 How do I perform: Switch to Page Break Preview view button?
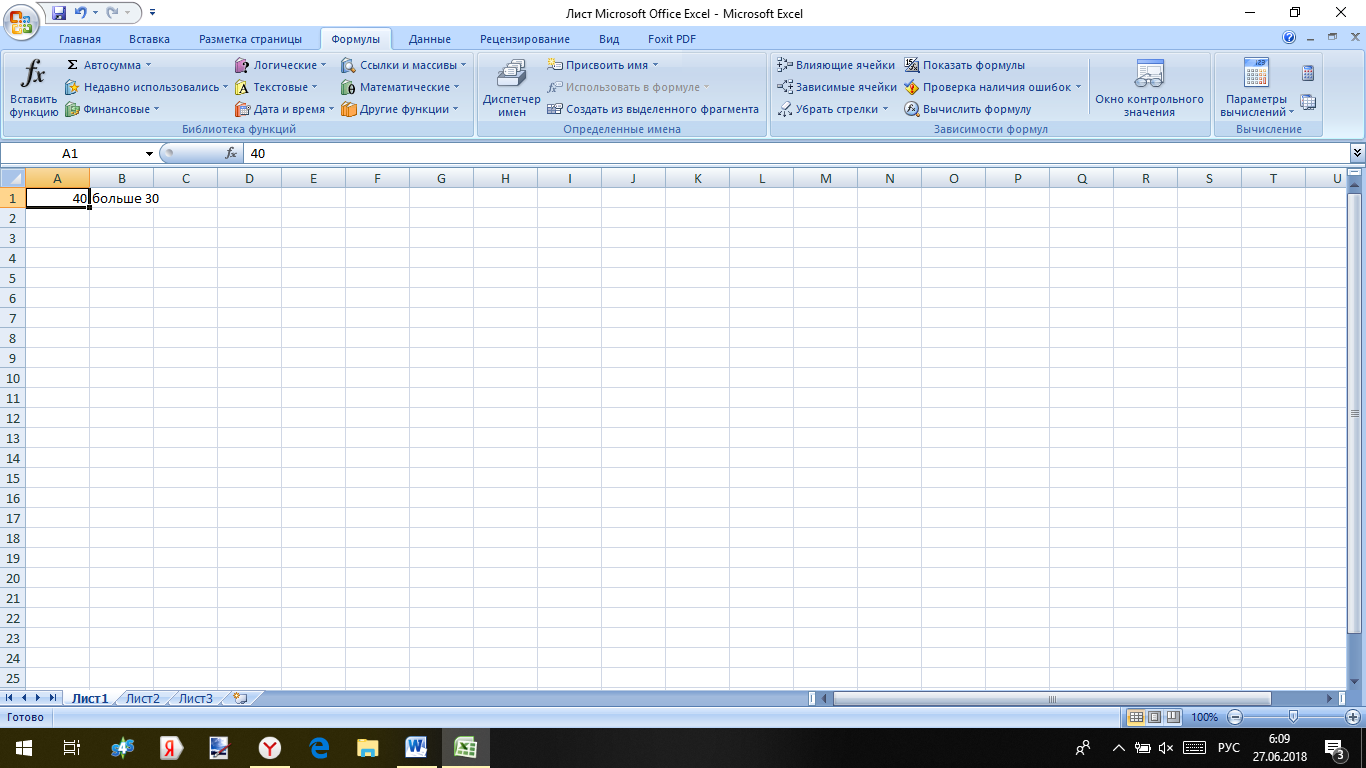1172,717
